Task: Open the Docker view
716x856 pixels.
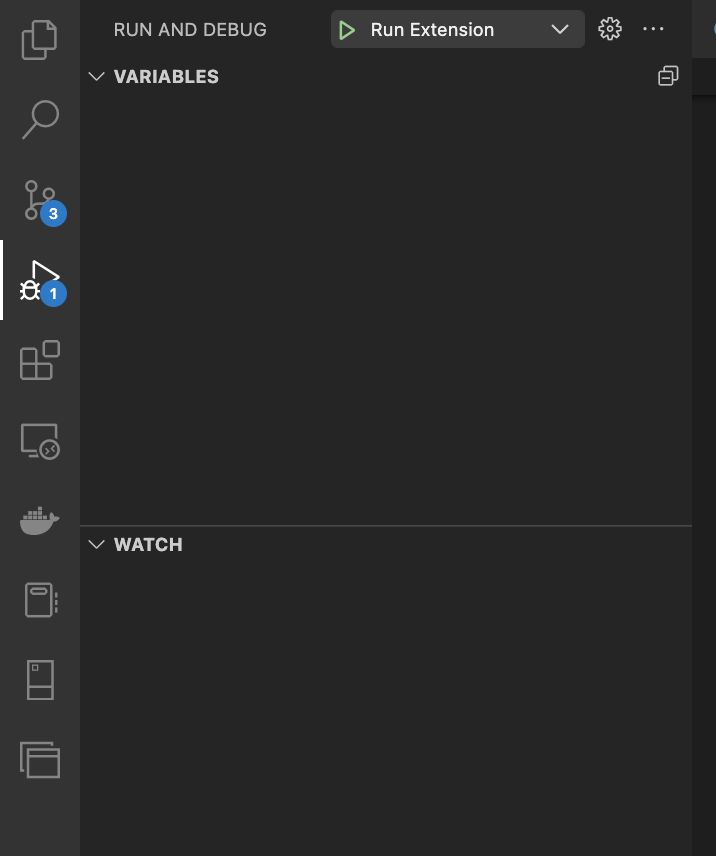Action: point(39,520)
